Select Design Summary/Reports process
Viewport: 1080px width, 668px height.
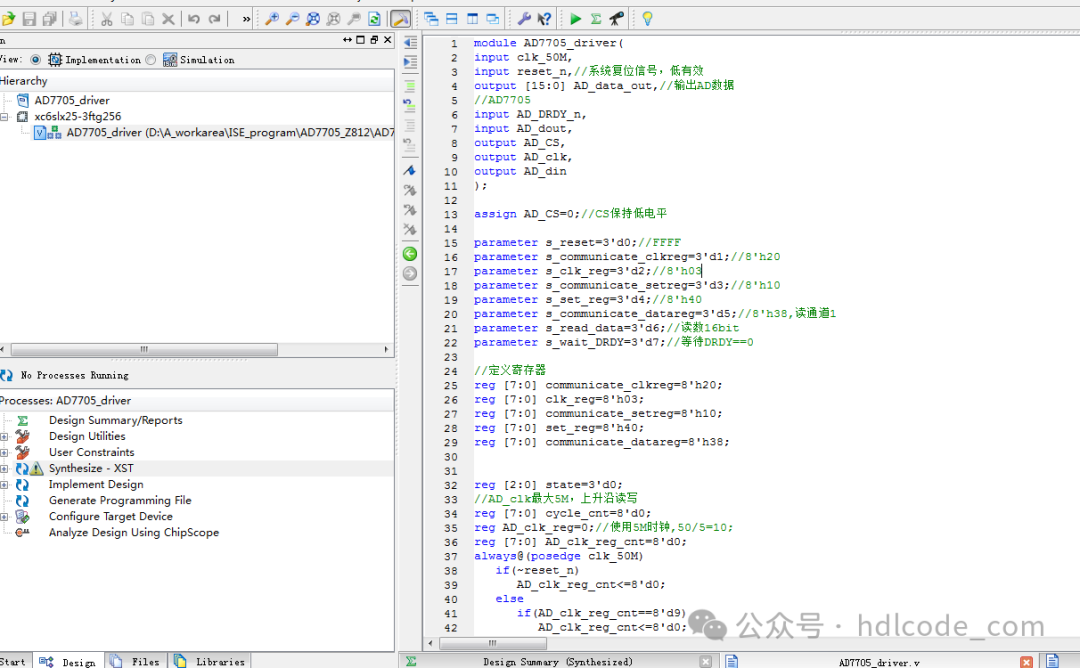coord(115,420)
